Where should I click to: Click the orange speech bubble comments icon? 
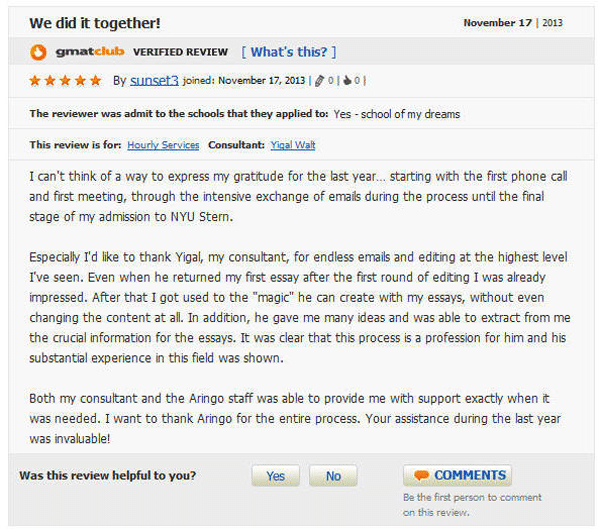421,475
